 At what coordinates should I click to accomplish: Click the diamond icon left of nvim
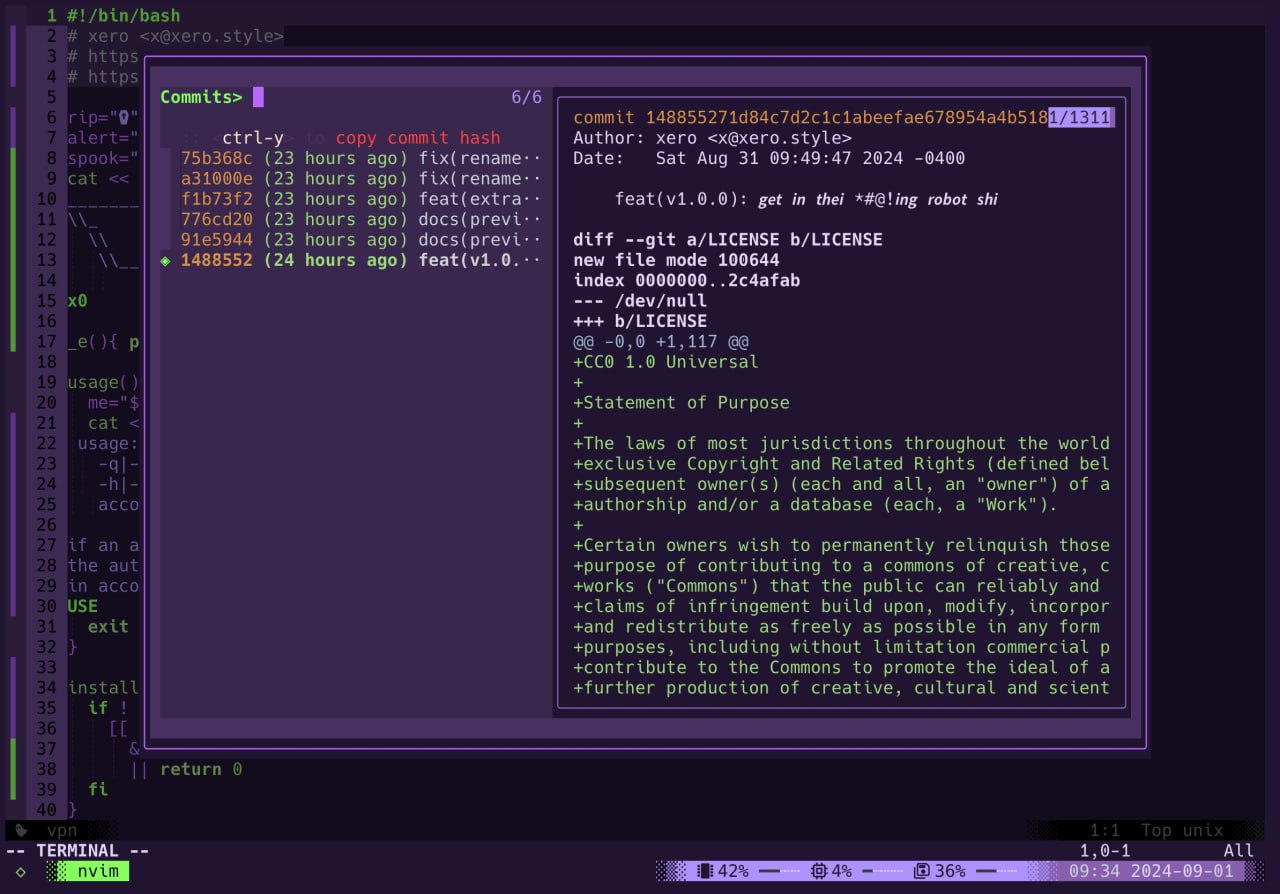click(x=21, y=871)
